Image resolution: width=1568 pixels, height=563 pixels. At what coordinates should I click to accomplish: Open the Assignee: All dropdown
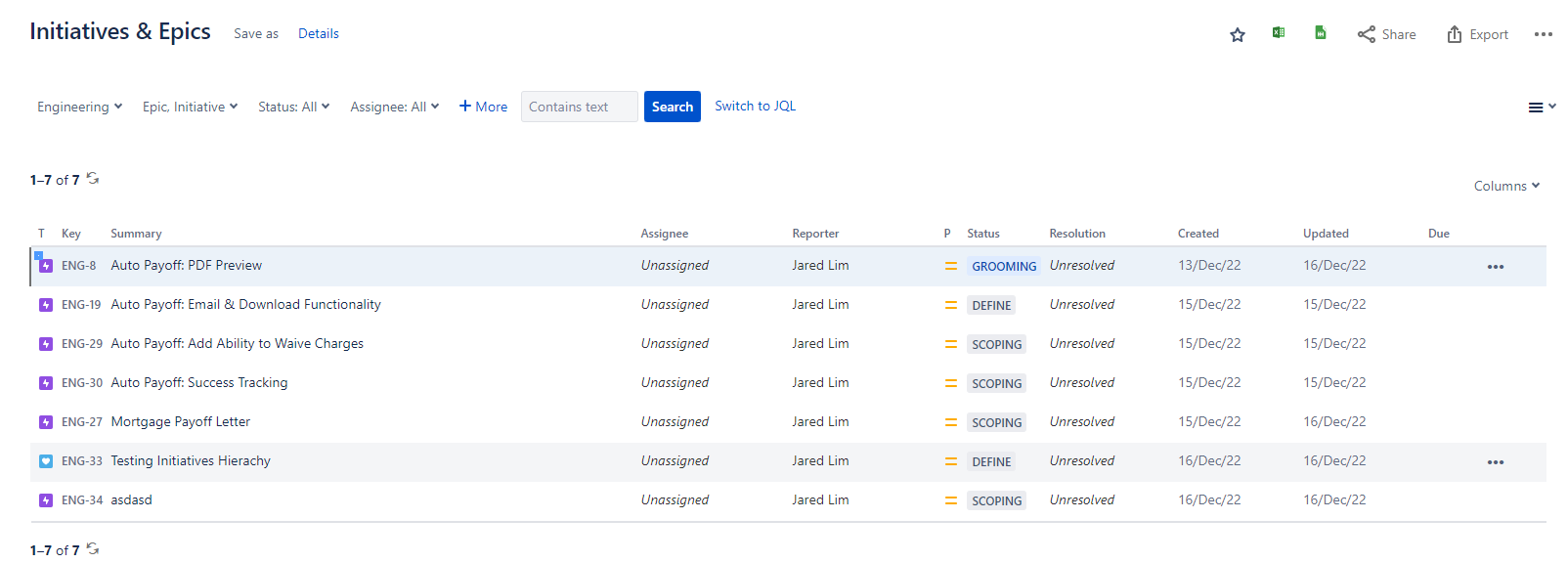click(x=395, y=107)
